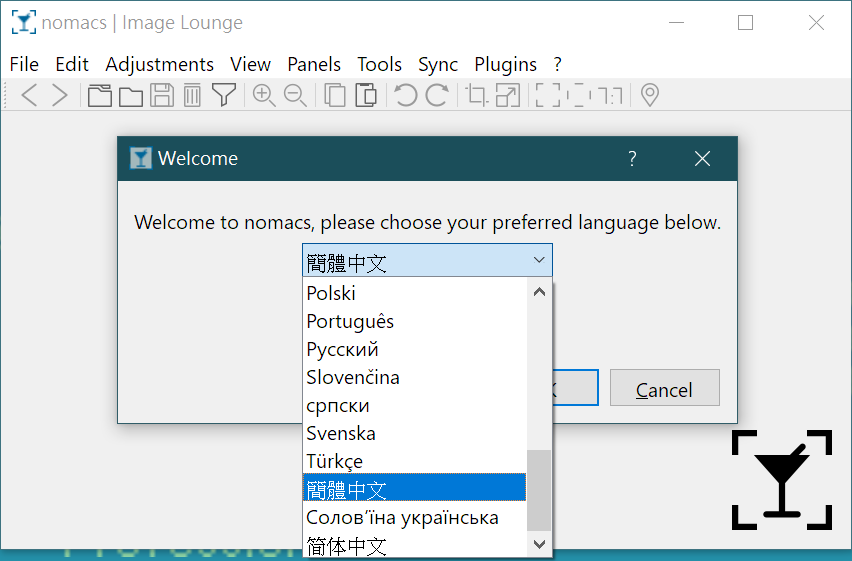Screen dimensions: 852x561
Task: Choose Русский from the language list
Action: (343, 350)
